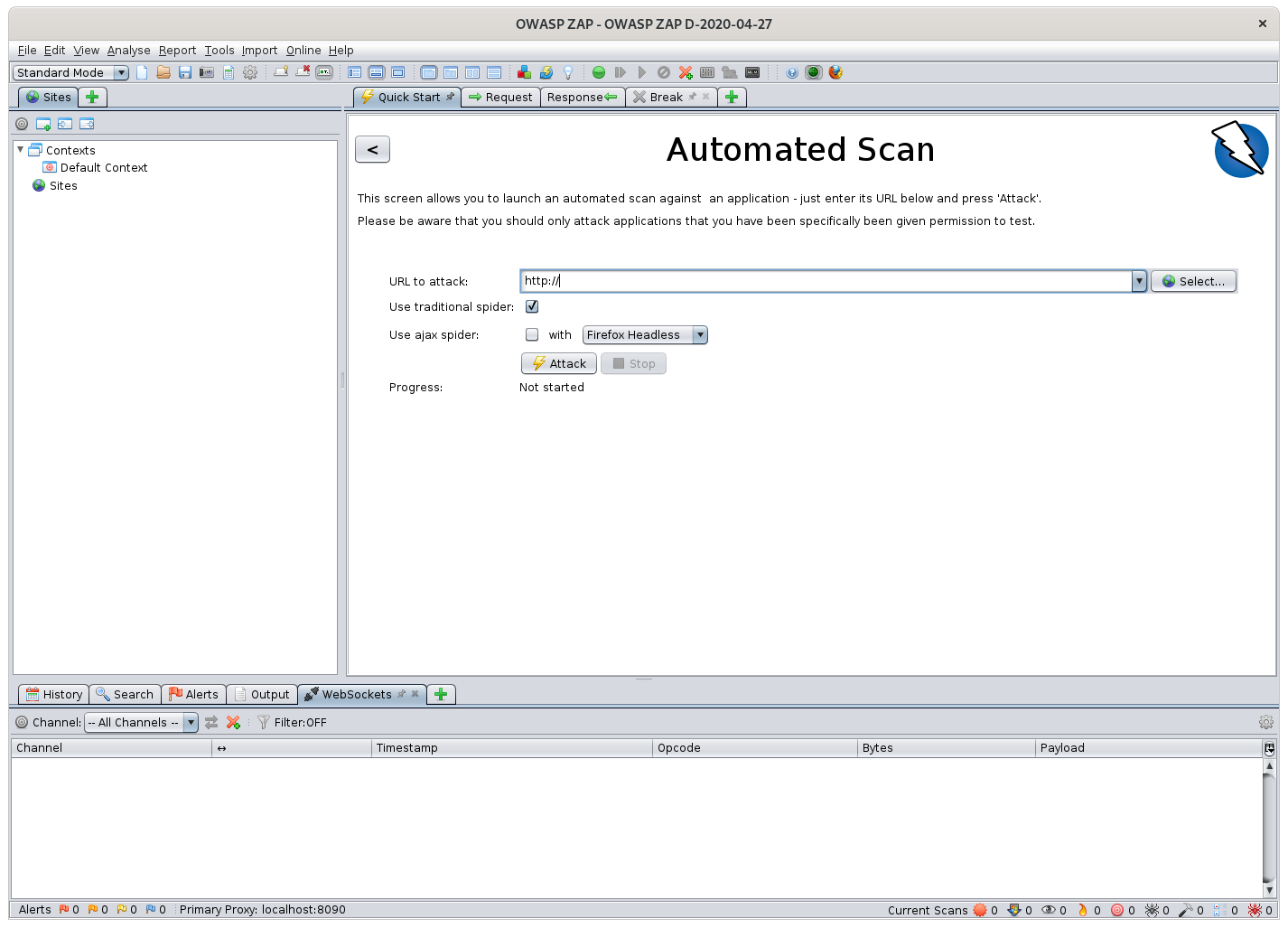This screenshot has width=1288, height=928.
Task: Click the WebSockets panel options gear
Action: point(1265,722)
